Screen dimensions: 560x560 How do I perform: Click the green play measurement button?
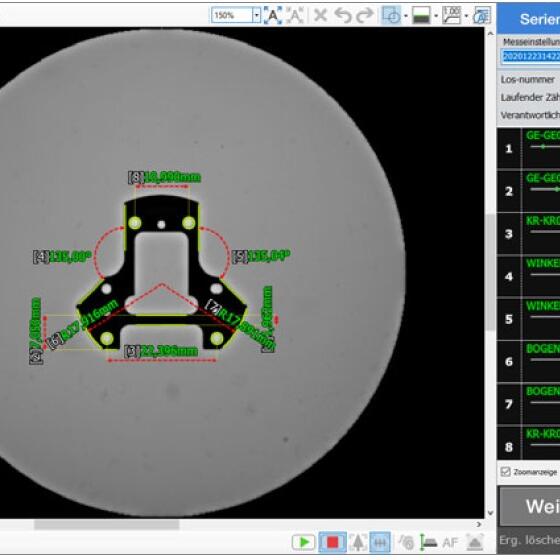click(303, 542)
